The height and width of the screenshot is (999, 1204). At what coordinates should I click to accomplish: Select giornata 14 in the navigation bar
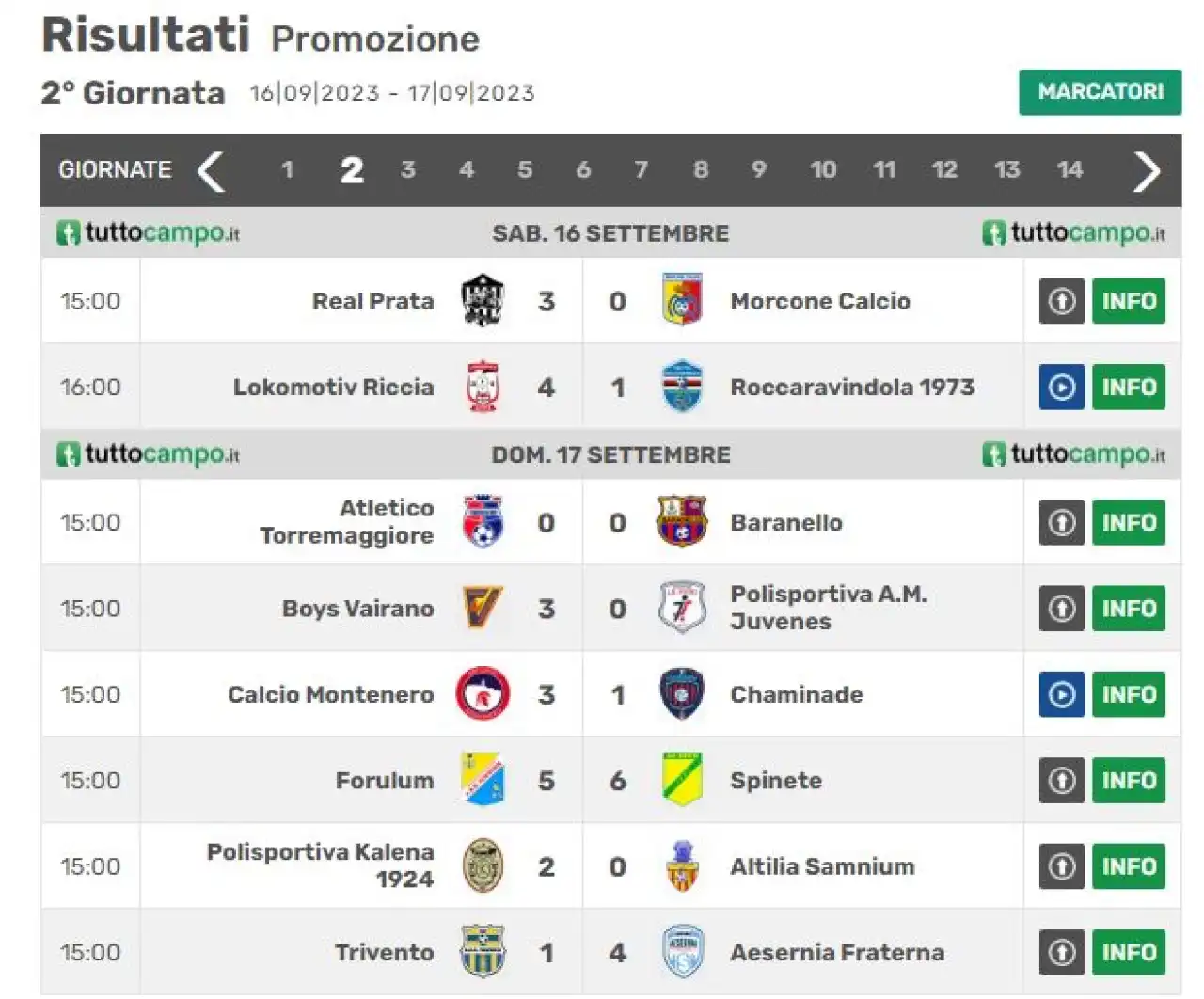point(1069,169)
